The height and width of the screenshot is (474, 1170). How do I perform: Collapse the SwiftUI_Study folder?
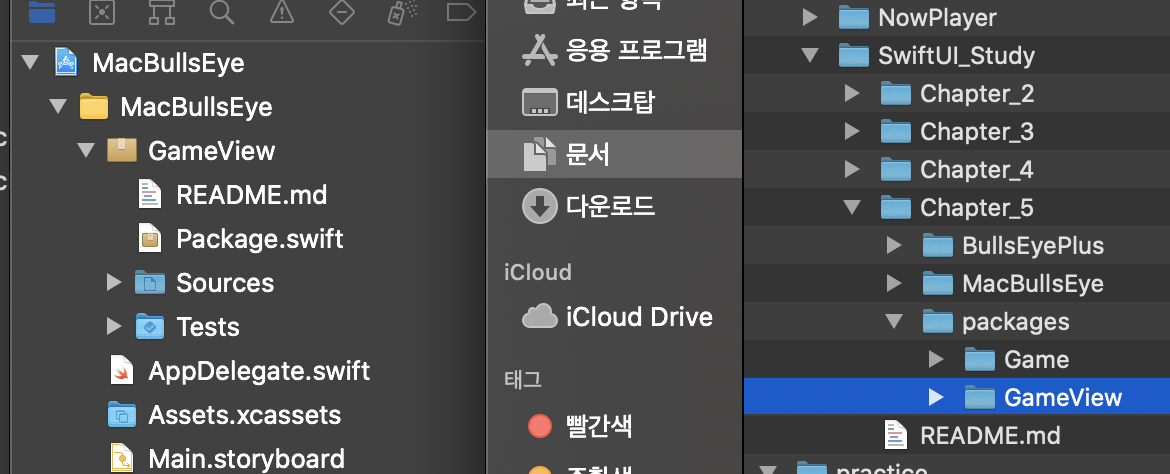810,55
